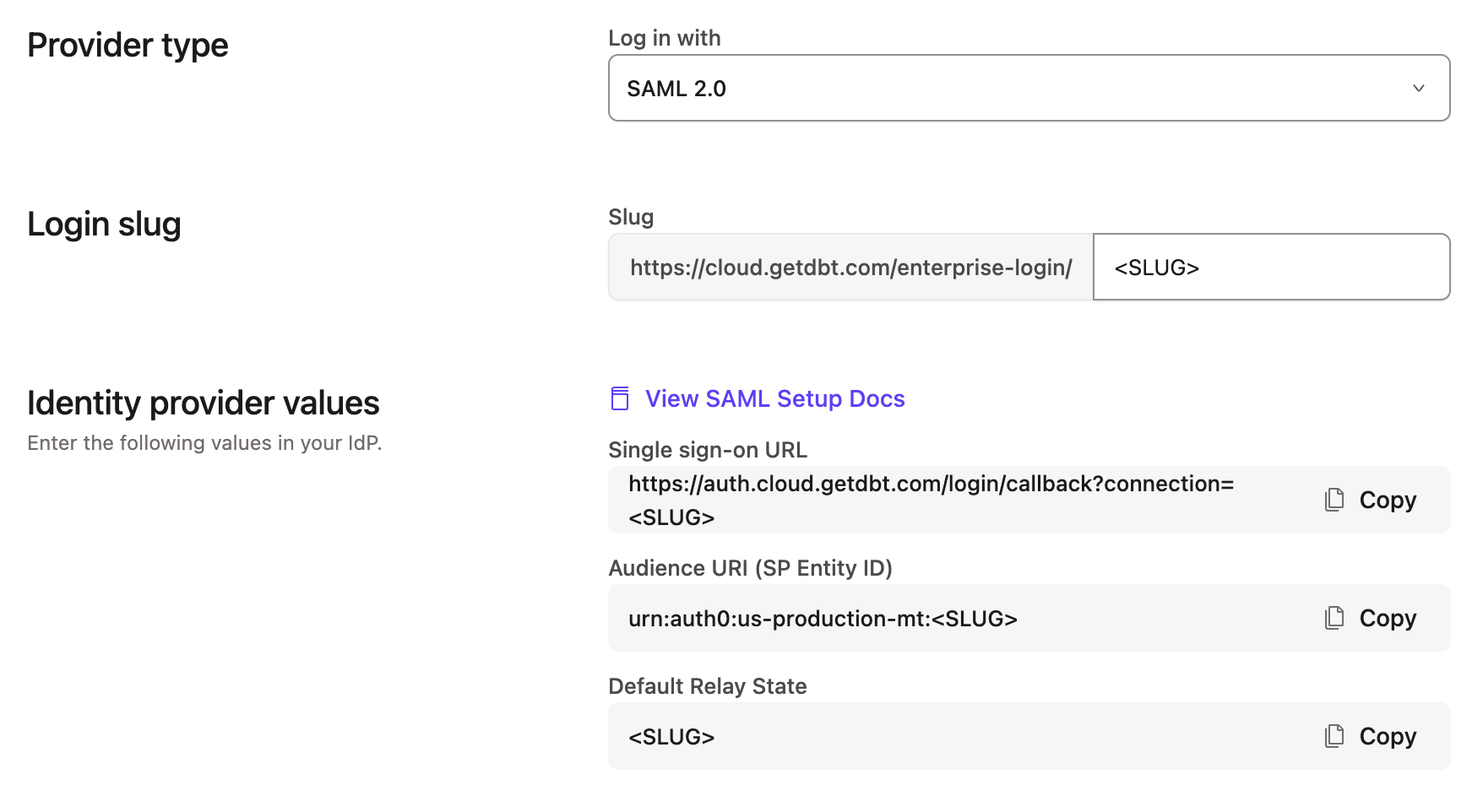Click the Default Relay State <SLUG> value
1483x812 pixels.
click(671, 737)
